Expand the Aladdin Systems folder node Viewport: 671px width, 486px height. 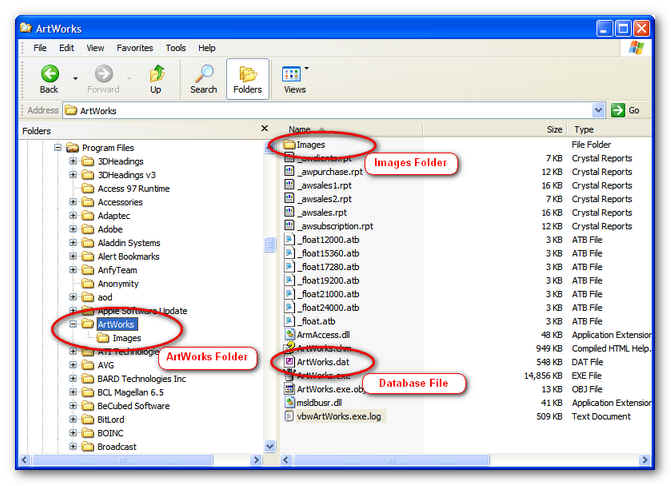(x=73, y=243)
